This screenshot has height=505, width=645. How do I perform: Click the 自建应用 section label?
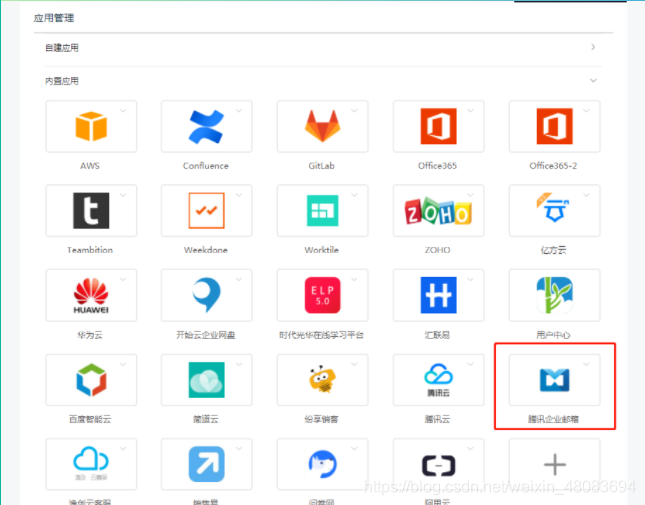62,48
